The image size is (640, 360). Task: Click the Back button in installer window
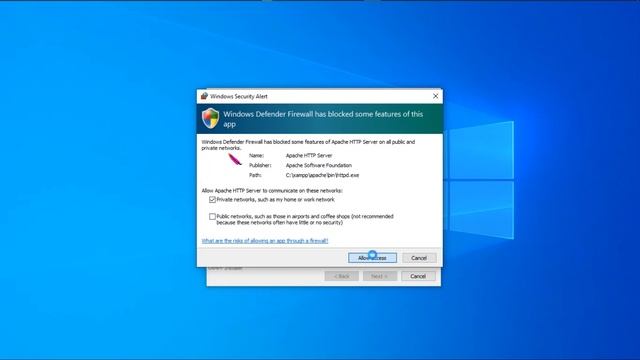pos(342,276)
